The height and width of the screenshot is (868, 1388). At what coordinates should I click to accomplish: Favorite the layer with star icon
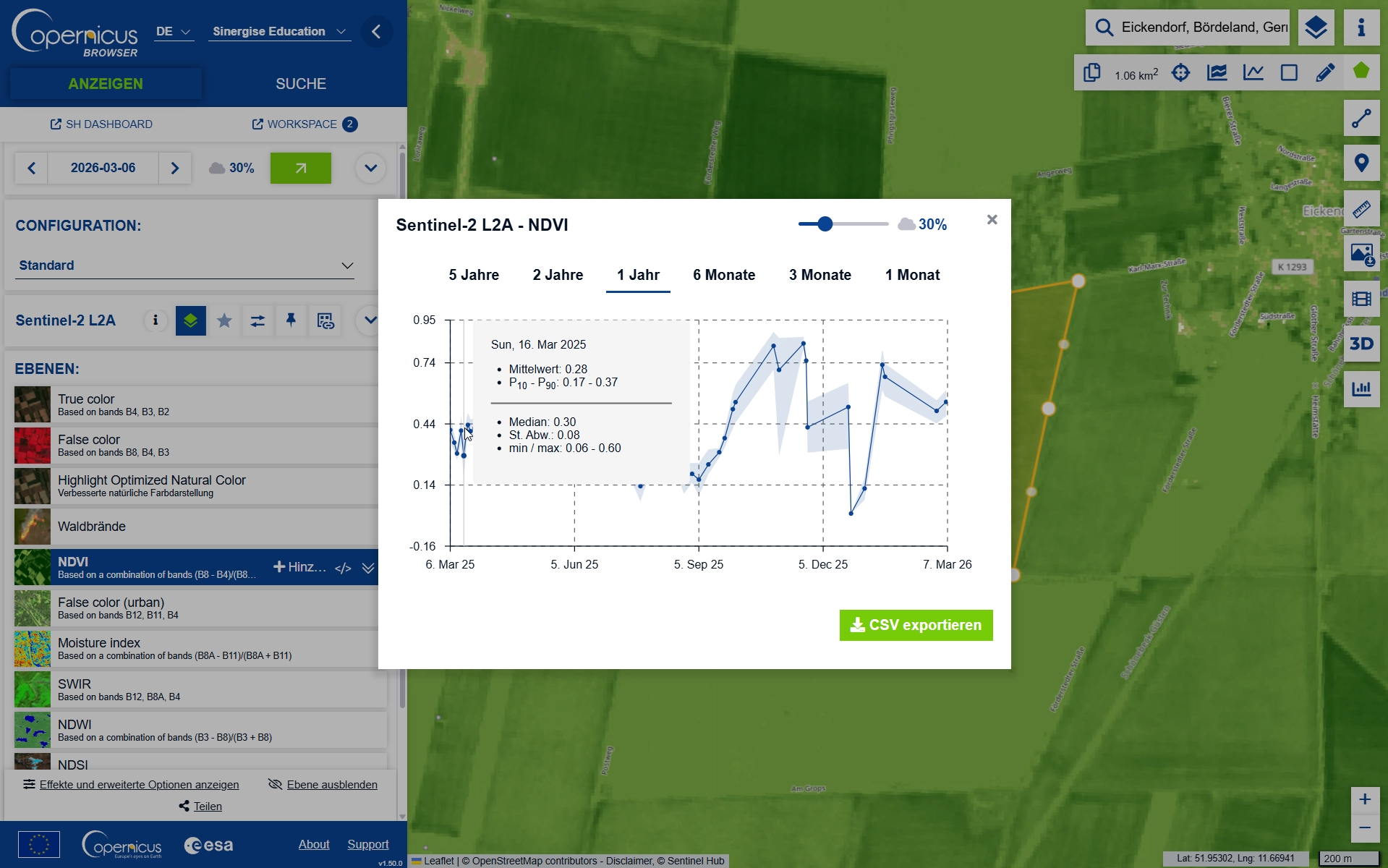point(224,320)
